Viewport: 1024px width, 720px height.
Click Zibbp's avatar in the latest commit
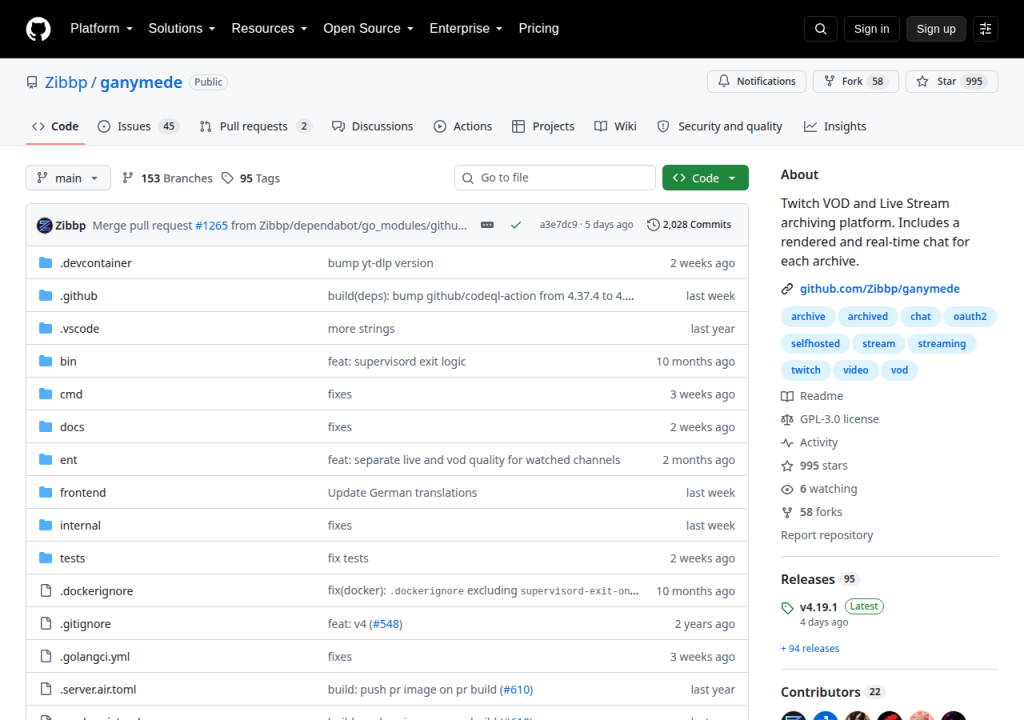tap(44, 225)
